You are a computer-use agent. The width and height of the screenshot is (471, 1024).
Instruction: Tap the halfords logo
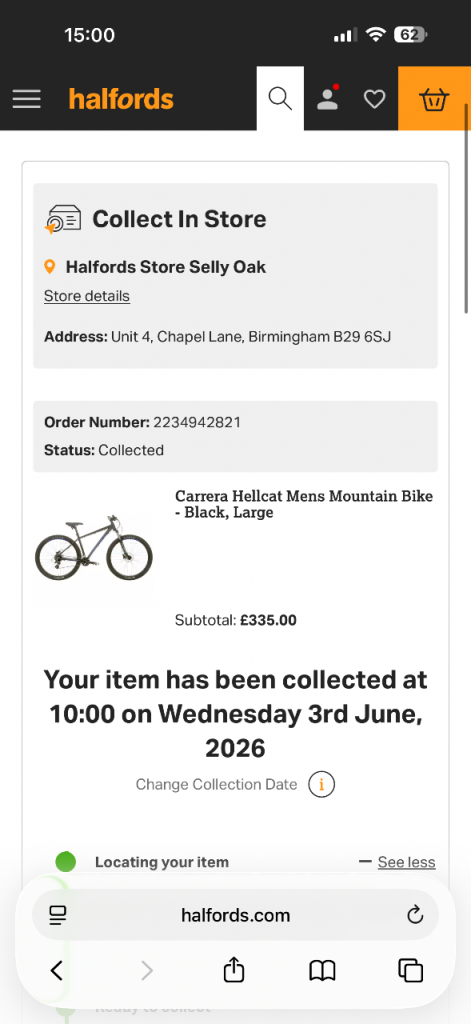121,99
